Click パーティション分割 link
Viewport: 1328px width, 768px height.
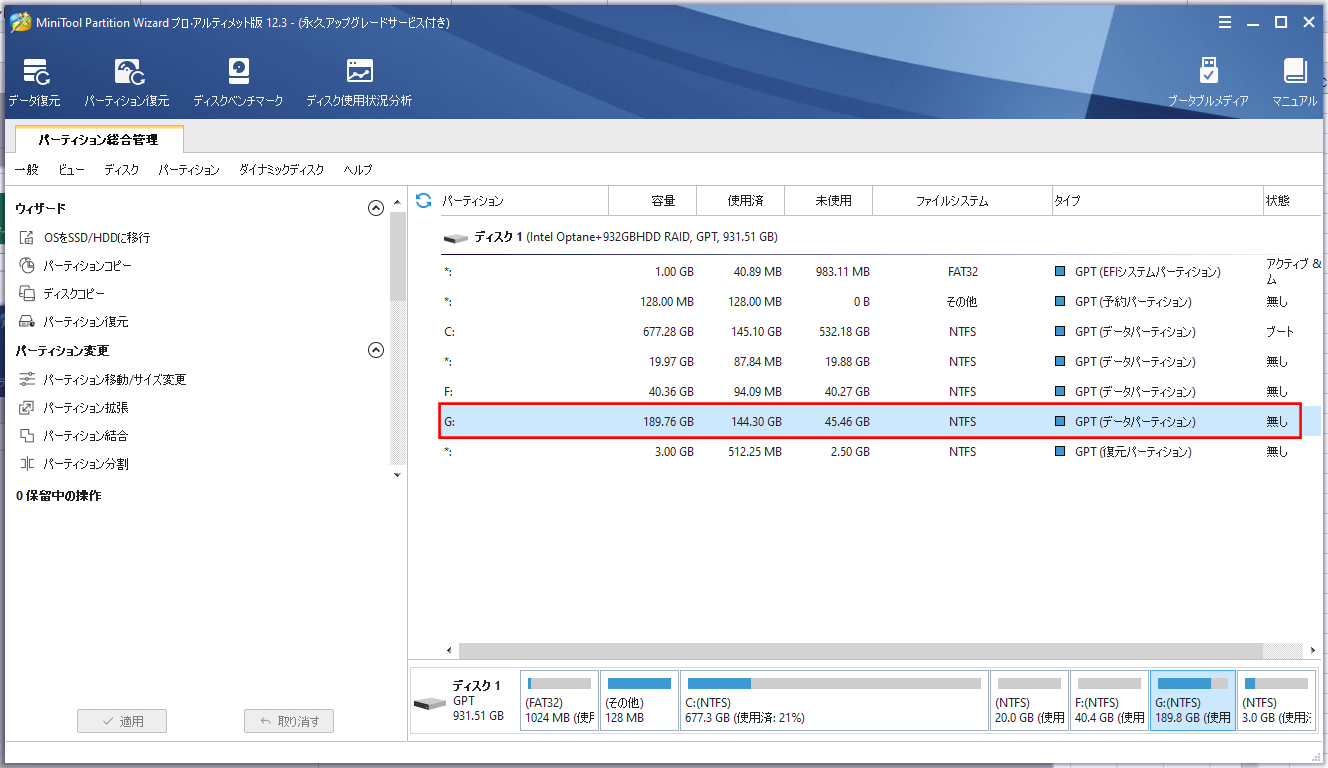(x=86, y=464)
